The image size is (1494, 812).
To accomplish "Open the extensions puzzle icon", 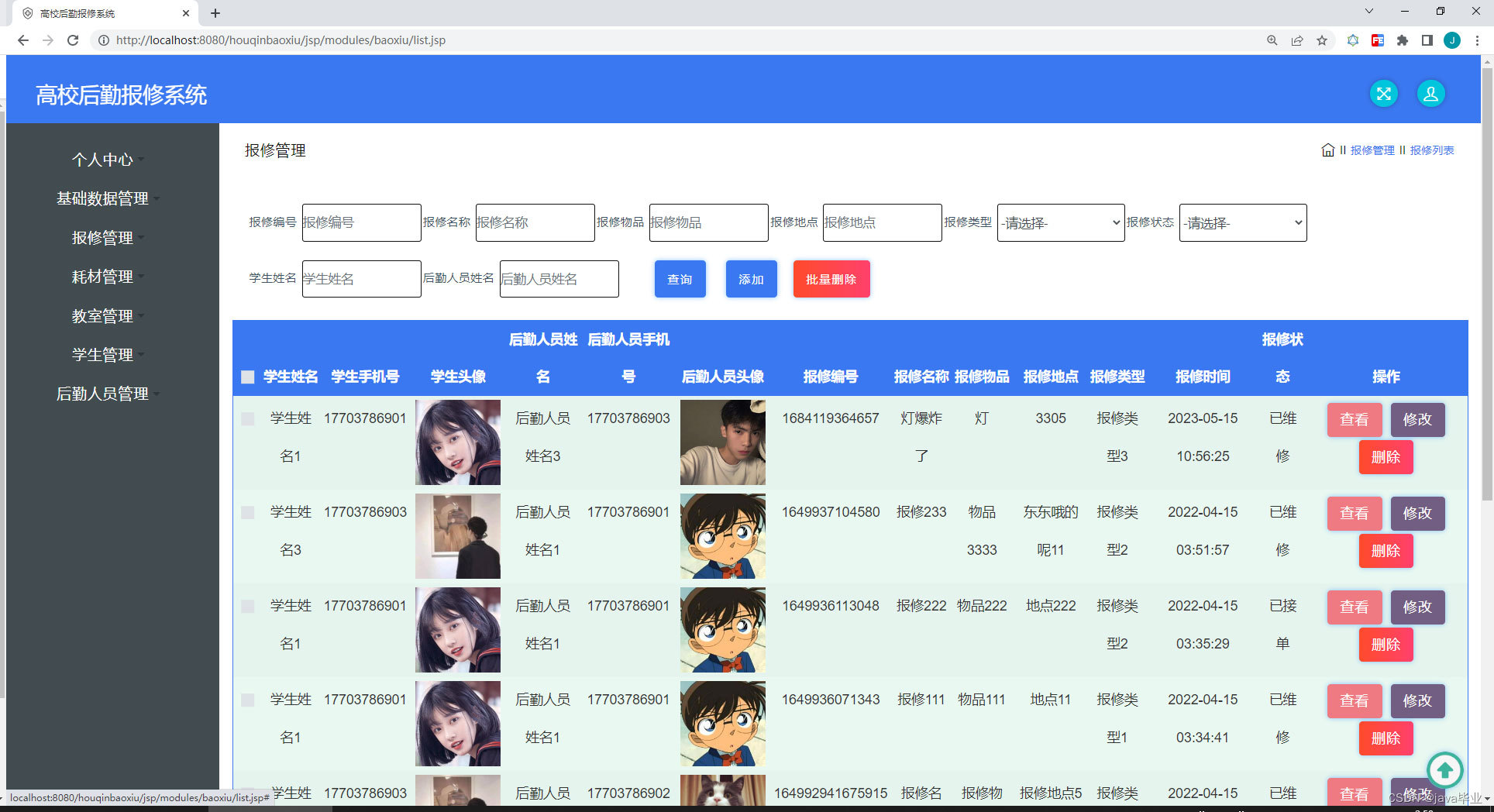I will coord(1403,40).
